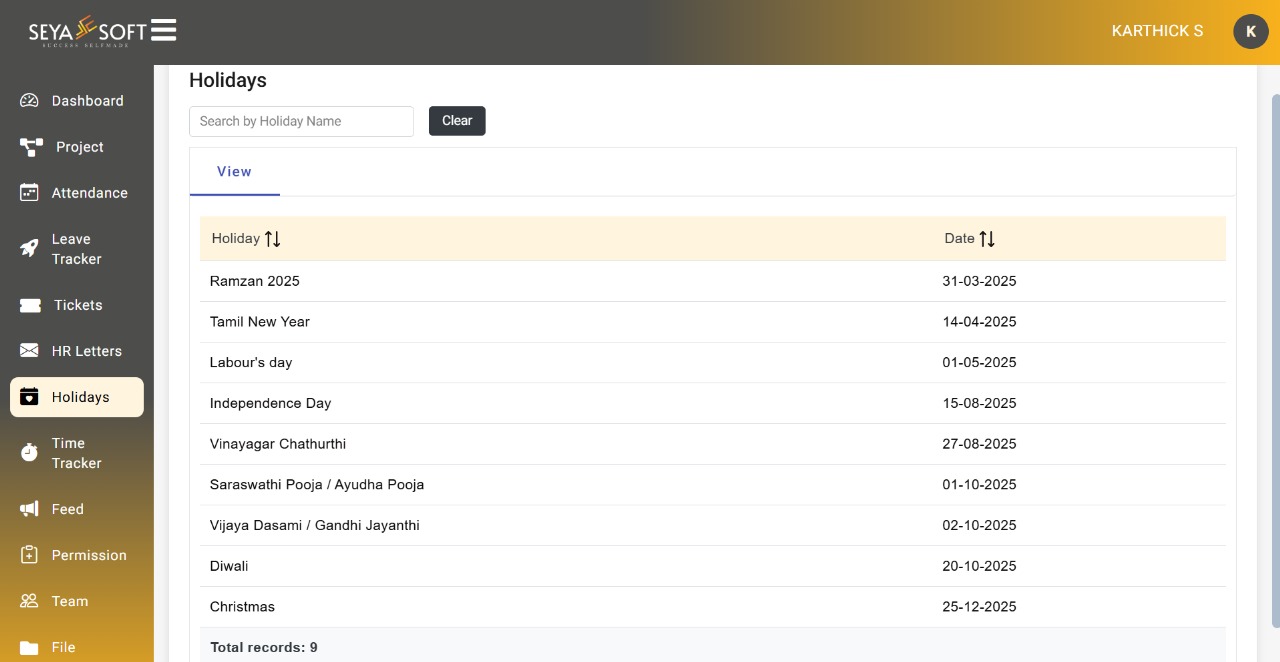The width and height of the screenshot is (1280, 662).
Task: Switch to the View tab
Action: [x=234, y=172]
